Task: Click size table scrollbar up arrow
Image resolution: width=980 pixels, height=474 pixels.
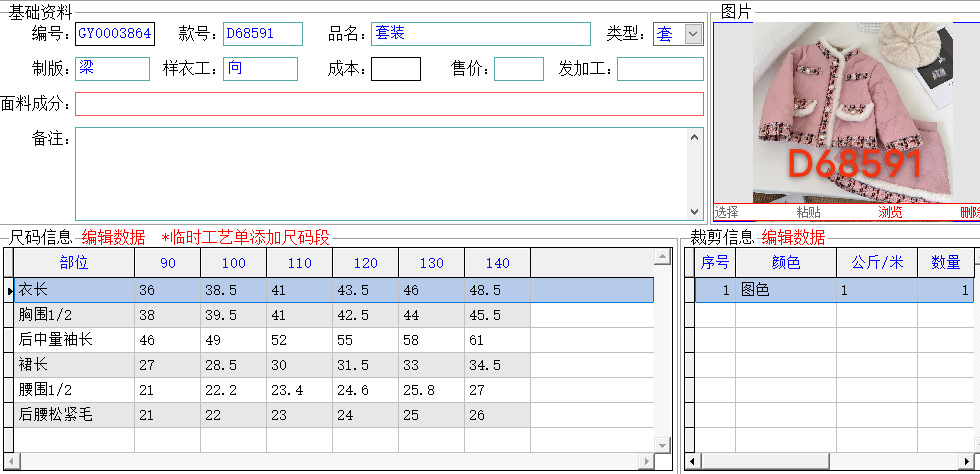Action: click(x=662, y=256)
